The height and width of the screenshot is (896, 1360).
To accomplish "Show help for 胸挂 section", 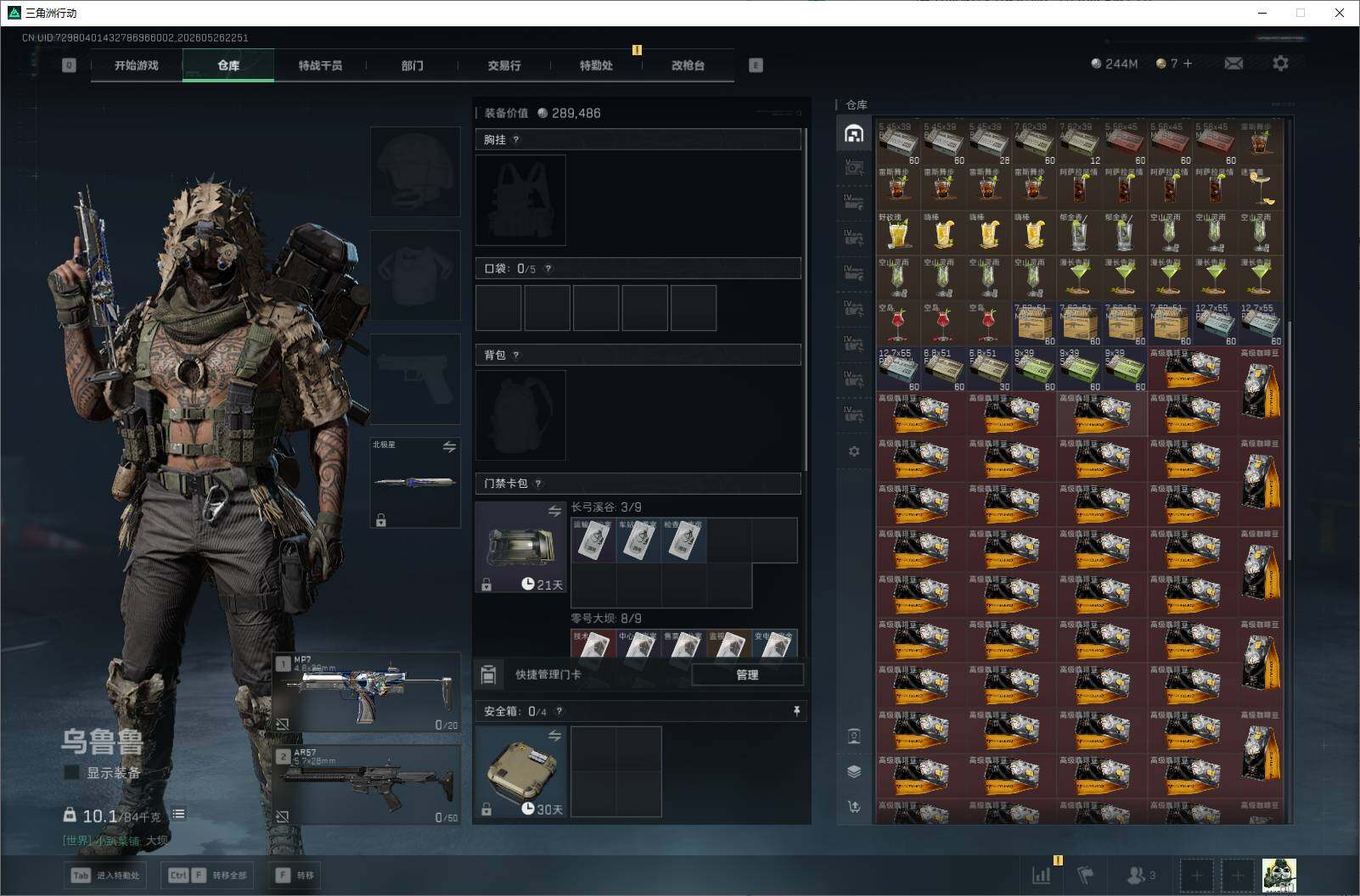I will (x=516, y=140).
